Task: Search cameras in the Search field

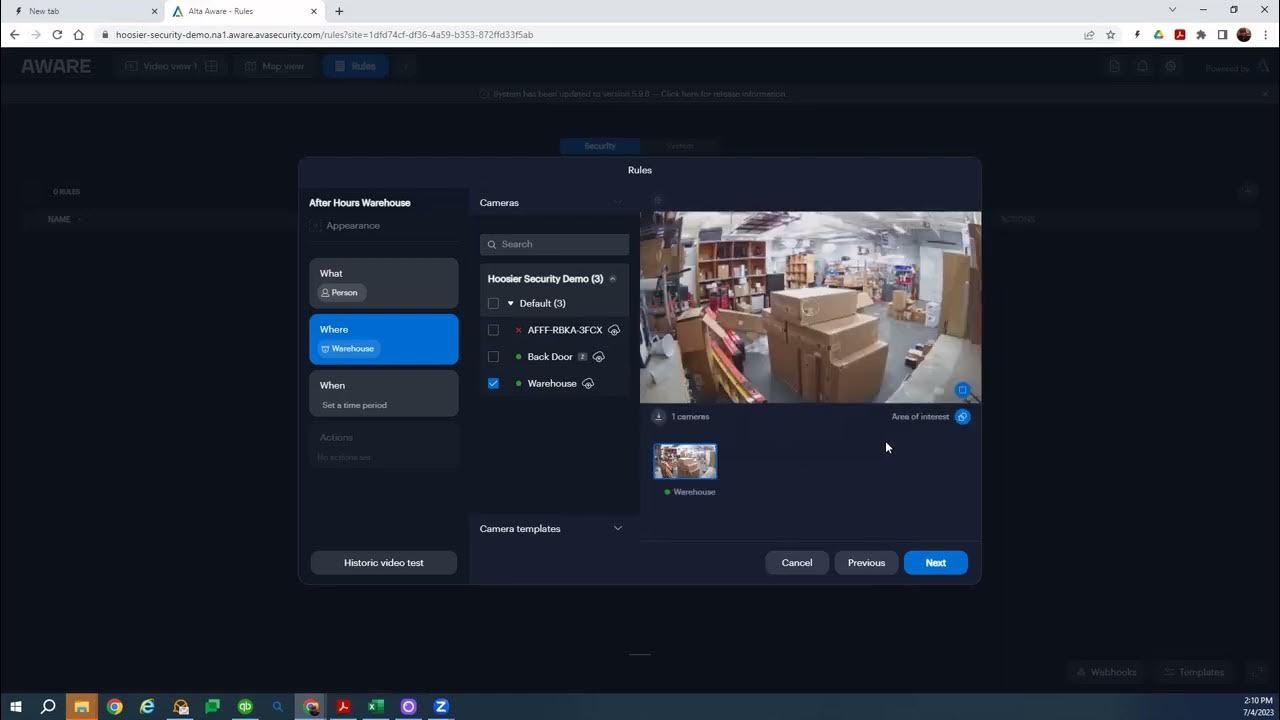Action: pos(554,244)
